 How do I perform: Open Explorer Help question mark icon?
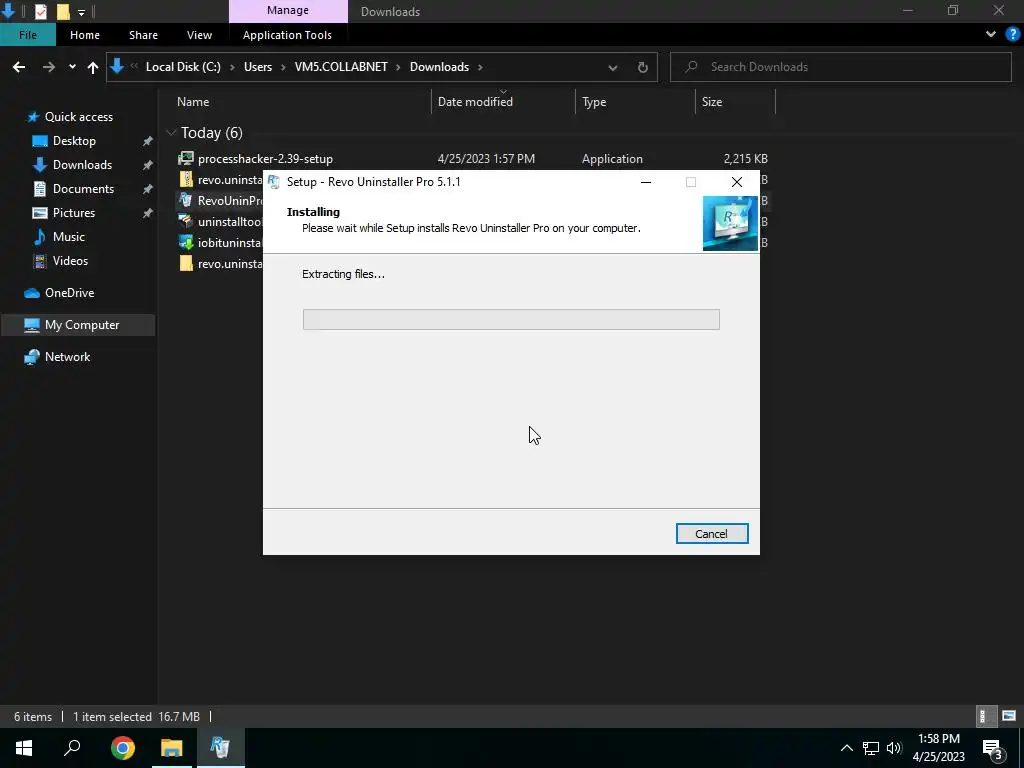tap(1012, 35)
